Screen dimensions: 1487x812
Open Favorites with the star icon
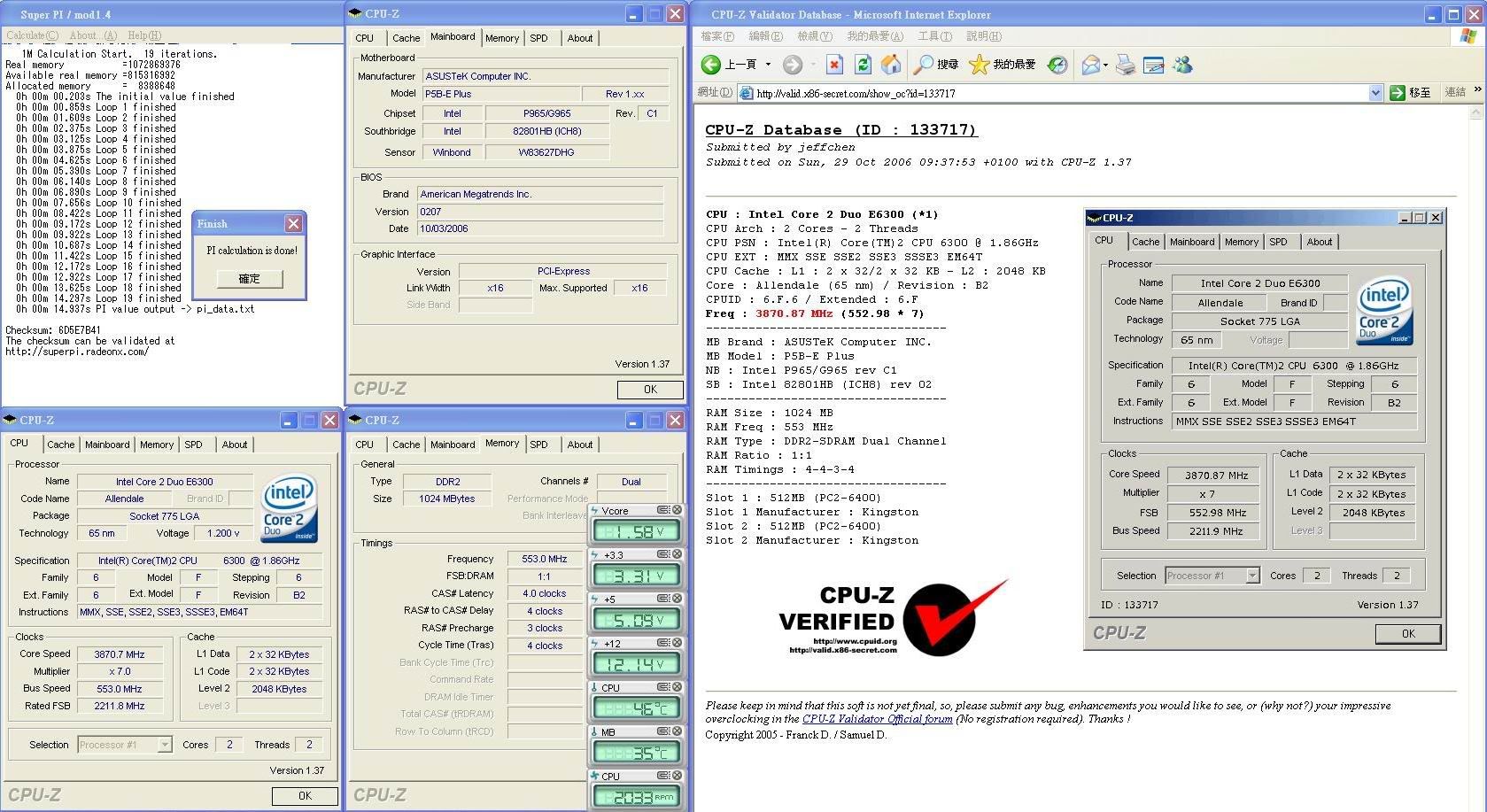pyautogui.click(x=979, y=65)
